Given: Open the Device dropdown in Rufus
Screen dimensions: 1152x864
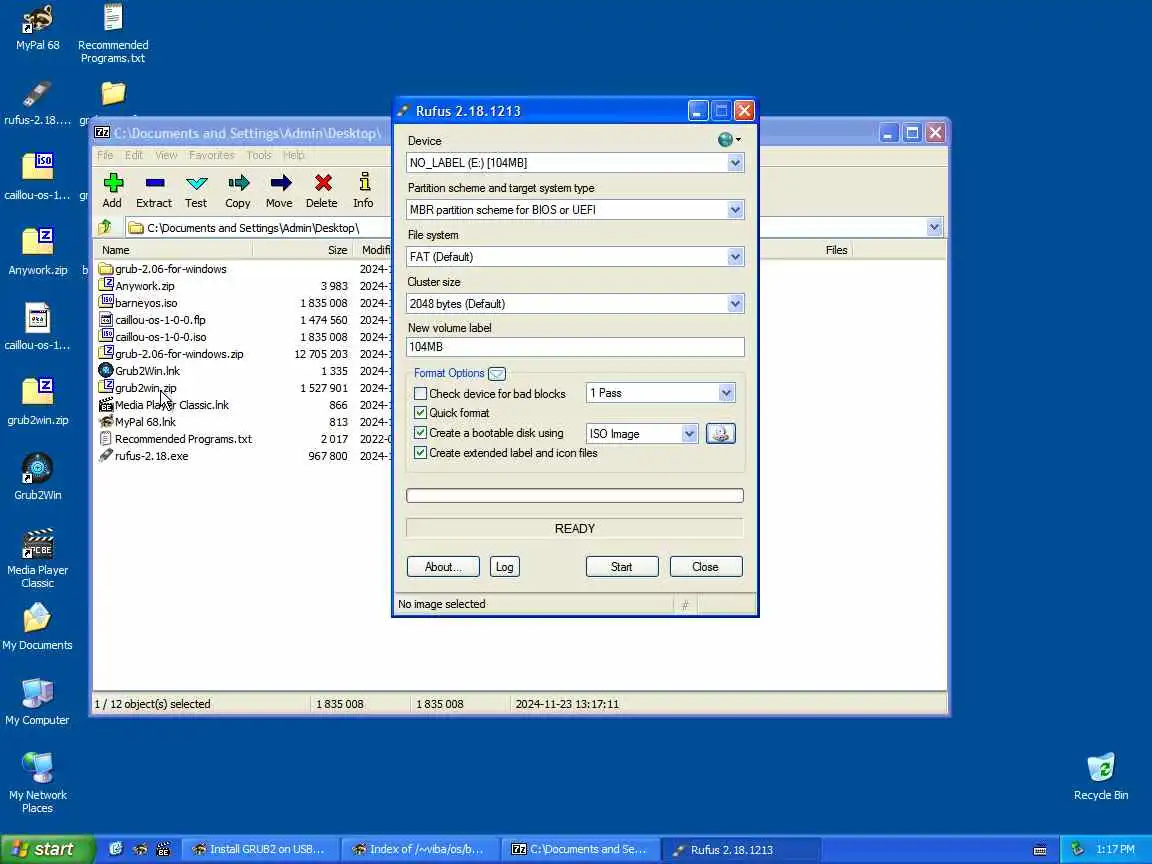Looking at the screenshot, I should pos(735,163).
